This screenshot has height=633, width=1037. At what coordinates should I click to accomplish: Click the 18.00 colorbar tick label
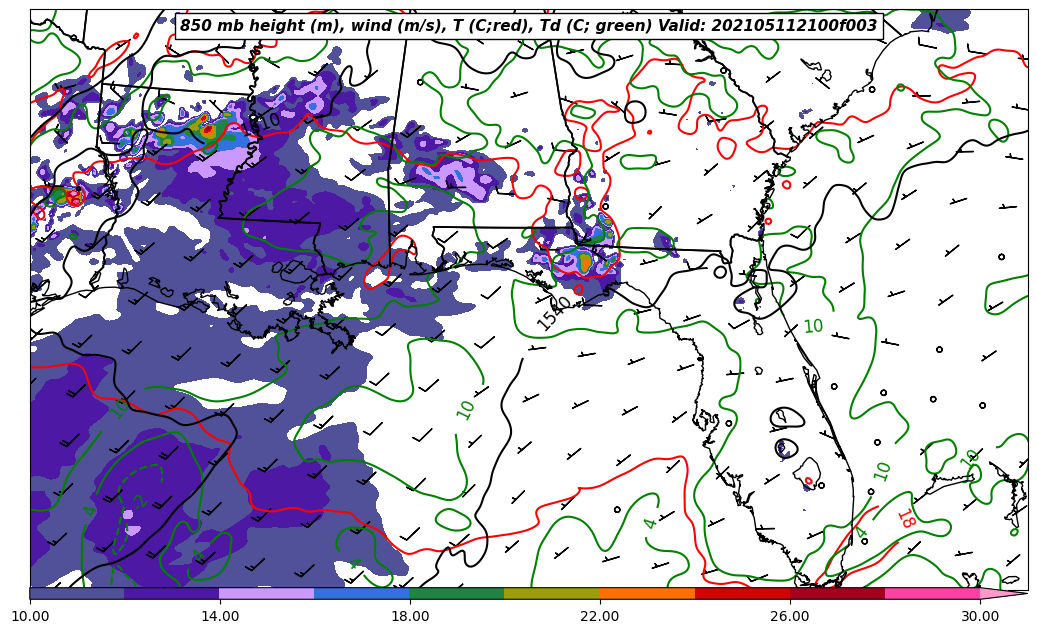click(x=409, y=616)
